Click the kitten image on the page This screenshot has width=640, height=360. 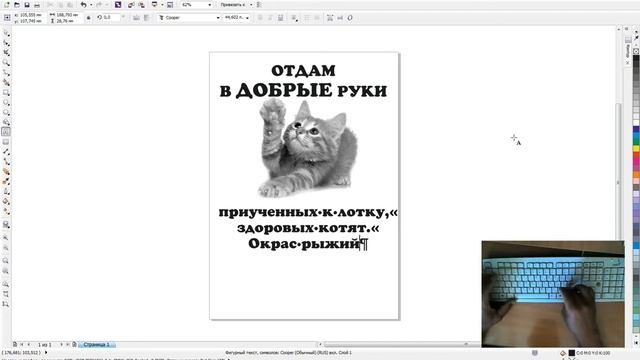pos(308,148)
